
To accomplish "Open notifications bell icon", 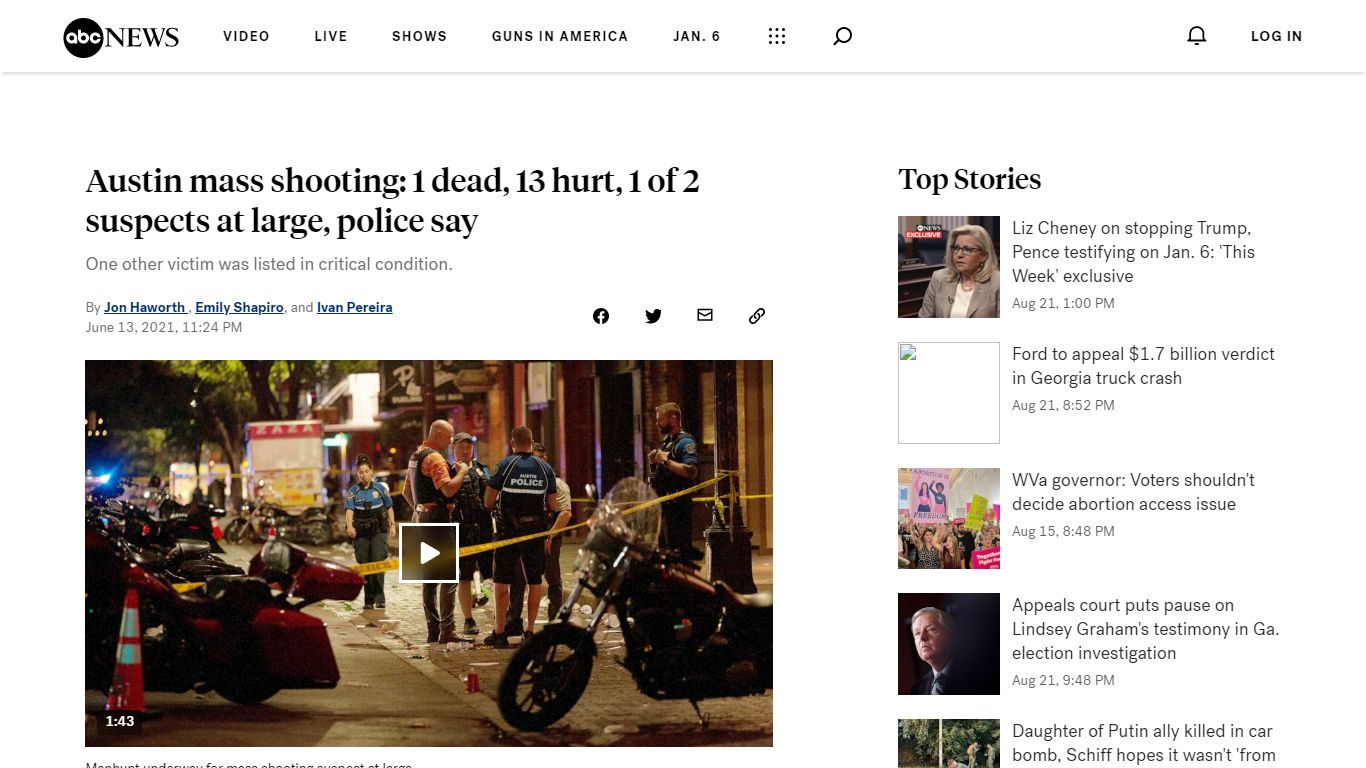I will click(x=1197, y=36).
